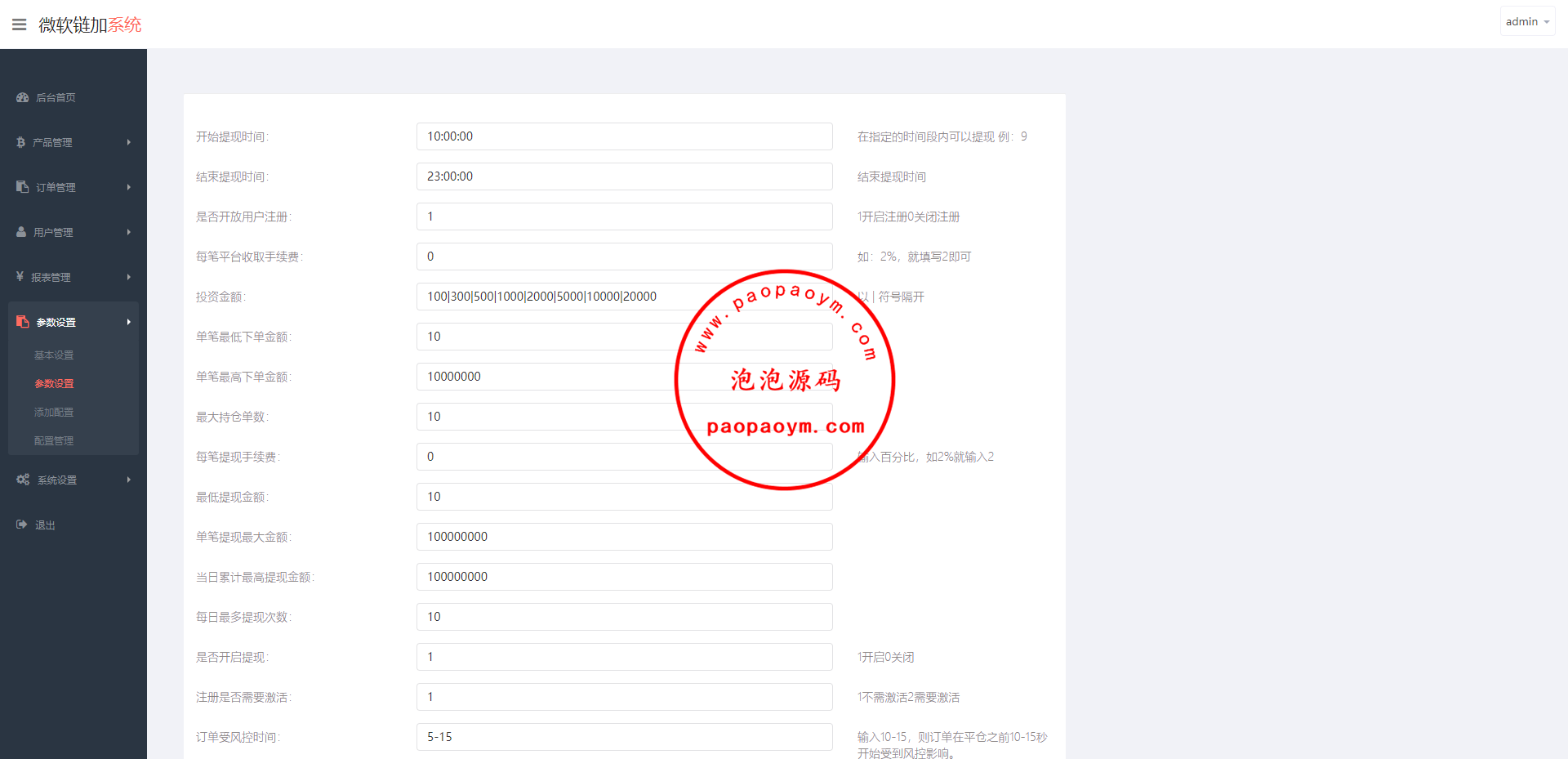The width and height of the screenshot is (1568, 759).
Task: Focus the 当日累计最高提现金额 input
Action: pos(625,577)
